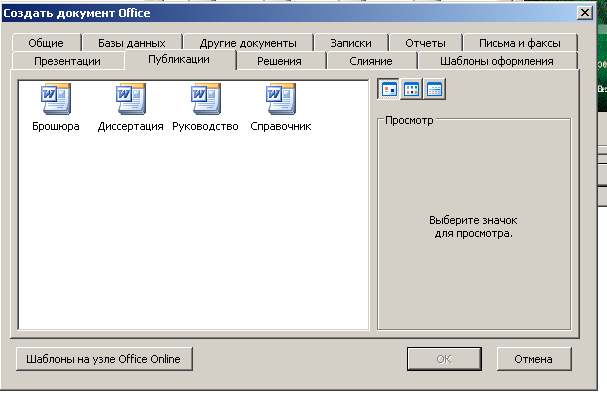Switch to list view mode
Screen dimensions: 607x394
[411, 89]
